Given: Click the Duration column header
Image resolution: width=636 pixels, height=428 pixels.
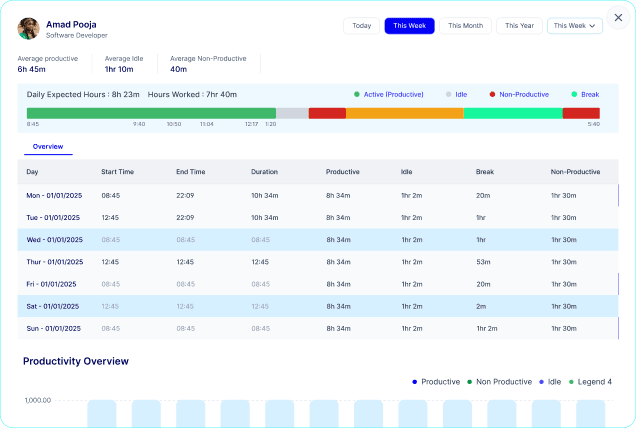Looking at the screenshot, I should click(x=265, y=172).
